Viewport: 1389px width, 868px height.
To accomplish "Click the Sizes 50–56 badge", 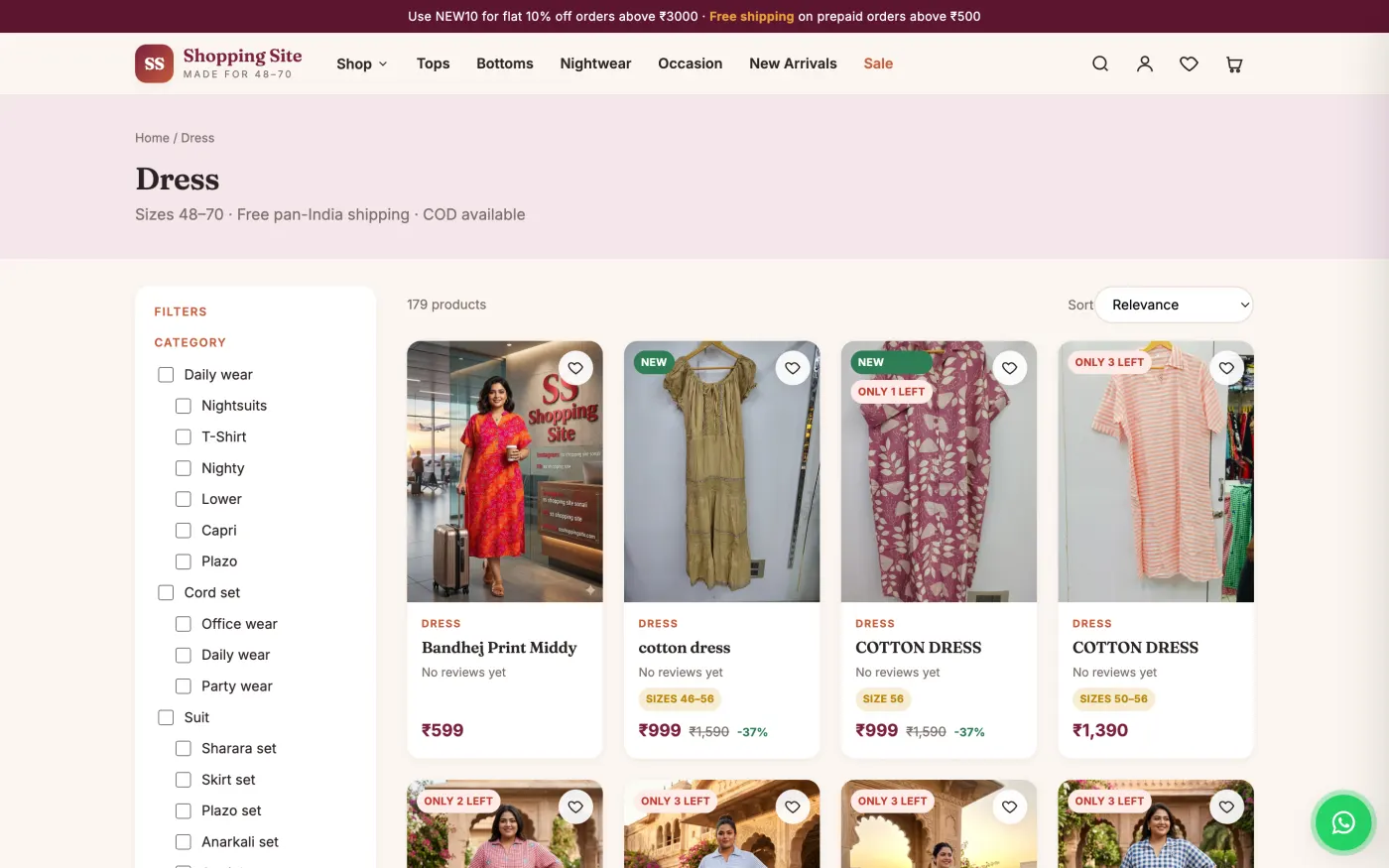I will click(1113, 699).
